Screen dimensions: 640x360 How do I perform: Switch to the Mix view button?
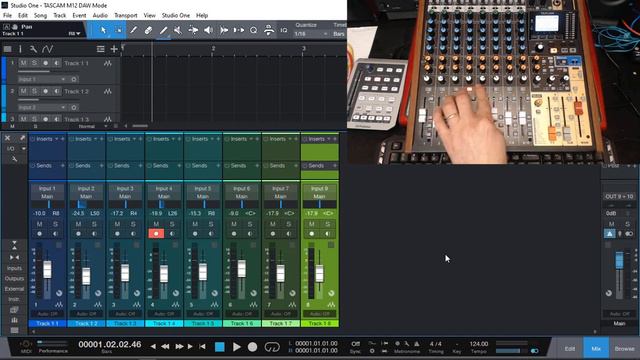[596, 349]
